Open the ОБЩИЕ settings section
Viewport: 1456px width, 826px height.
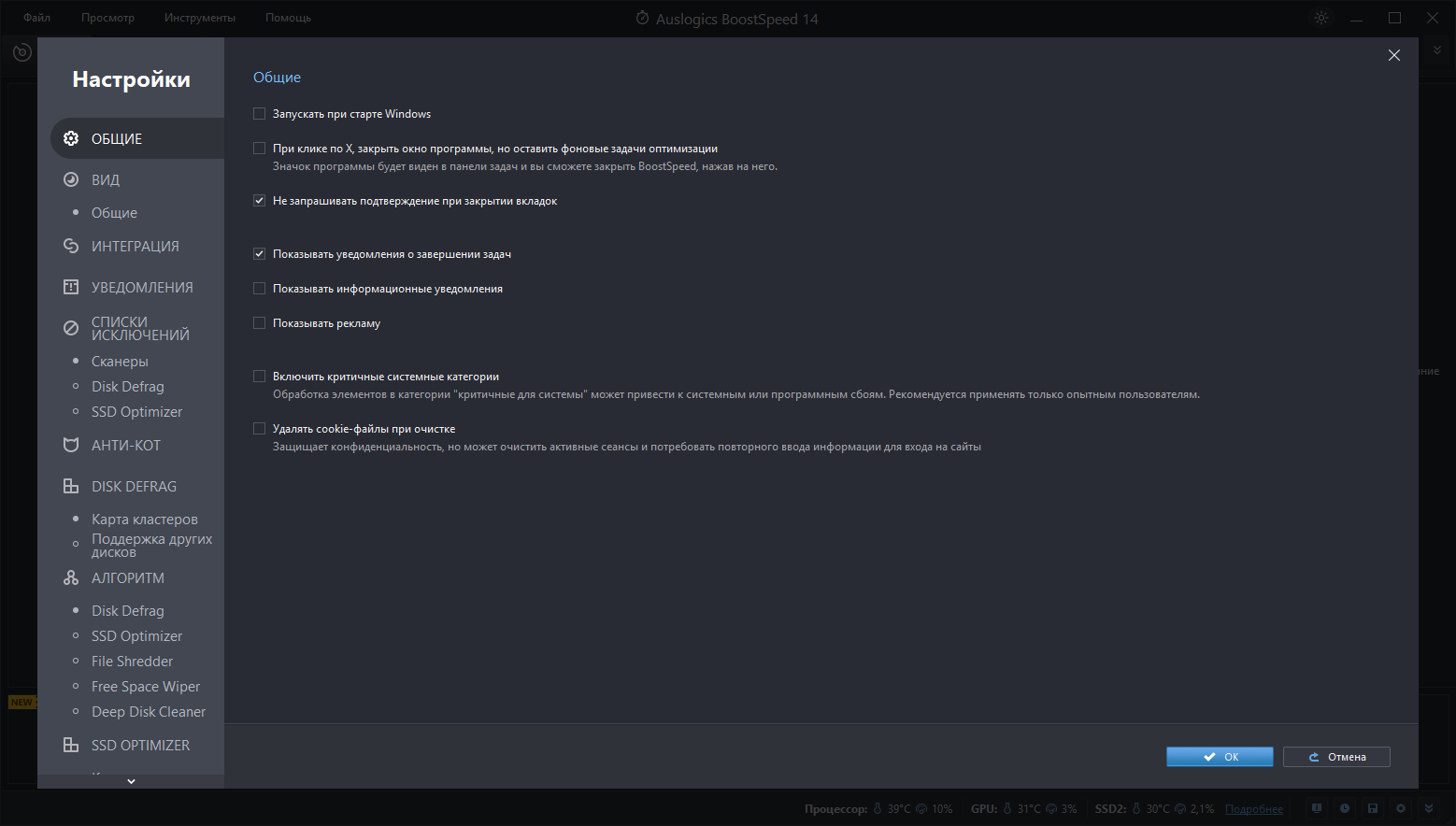(x=137, y=138)
